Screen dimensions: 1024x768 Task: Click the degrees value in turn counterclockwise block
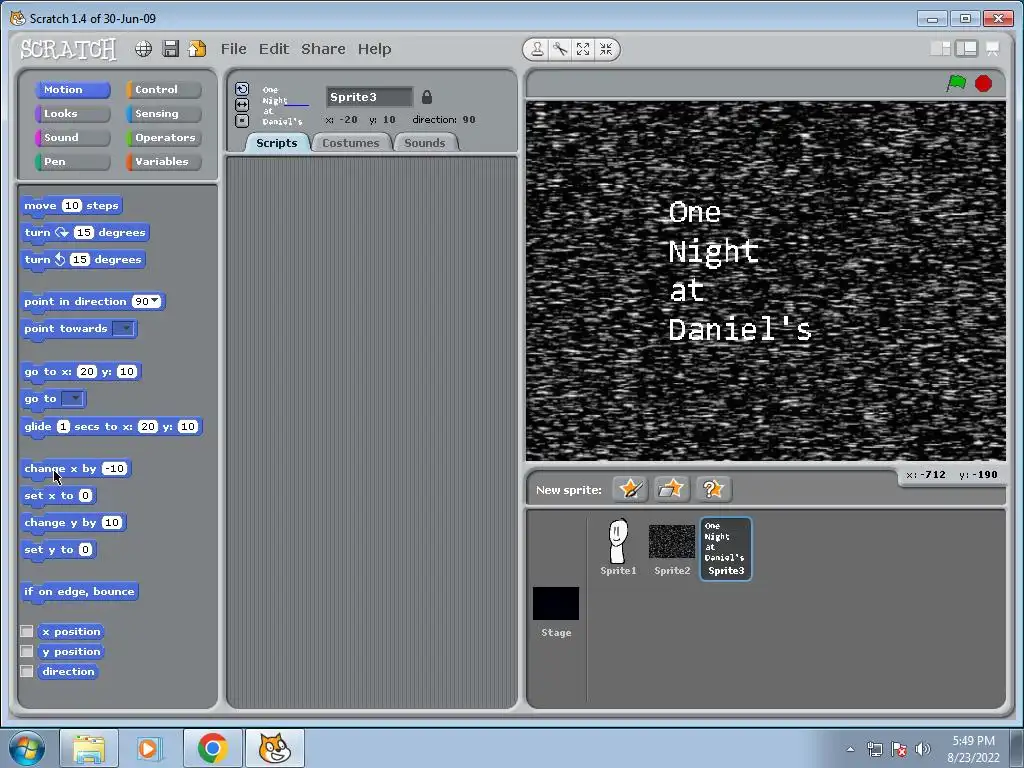(80, 260)
